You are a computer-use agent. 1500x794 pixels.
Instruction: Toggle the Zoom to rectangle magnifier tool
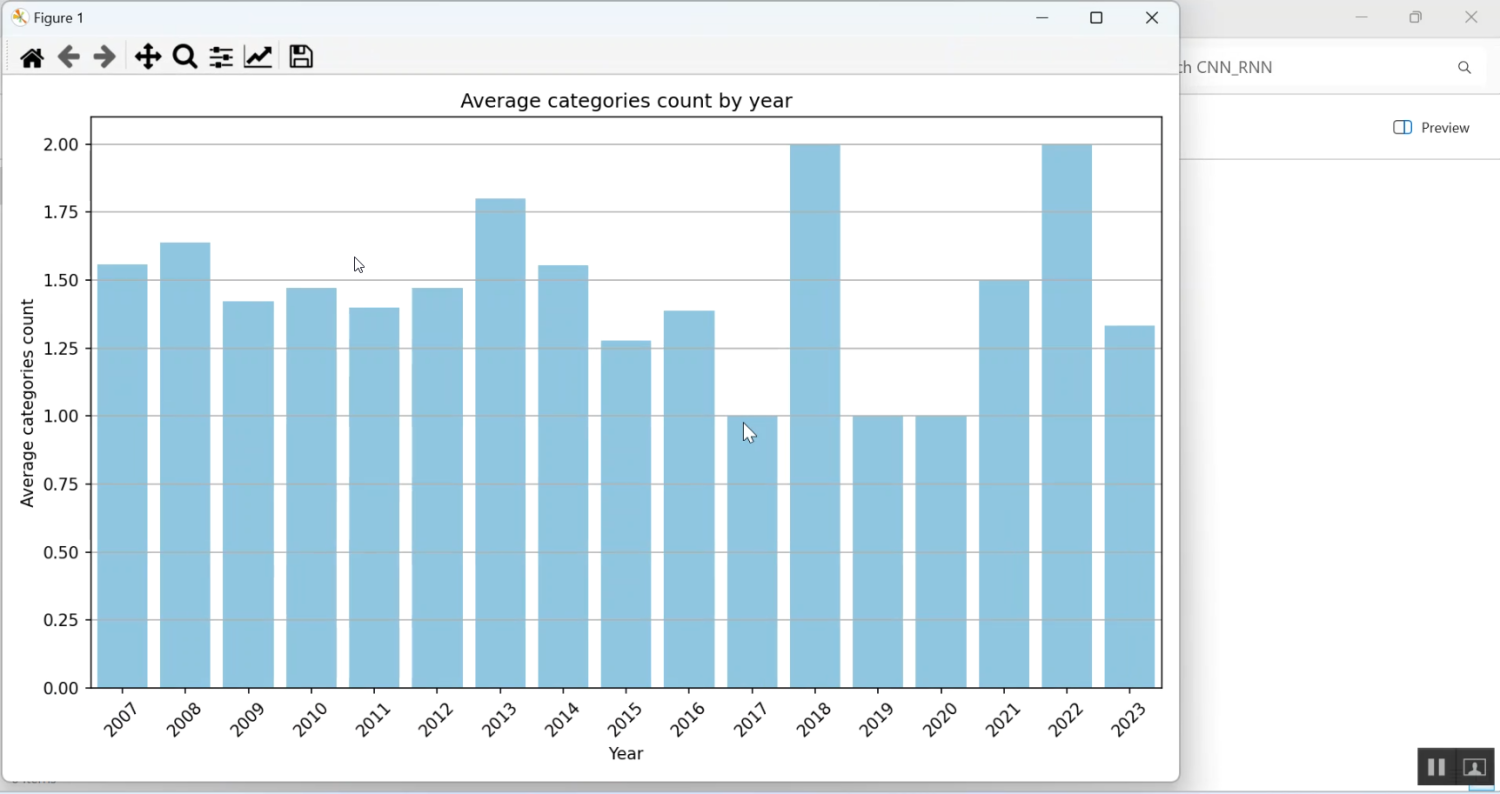(x=185, y=57)
